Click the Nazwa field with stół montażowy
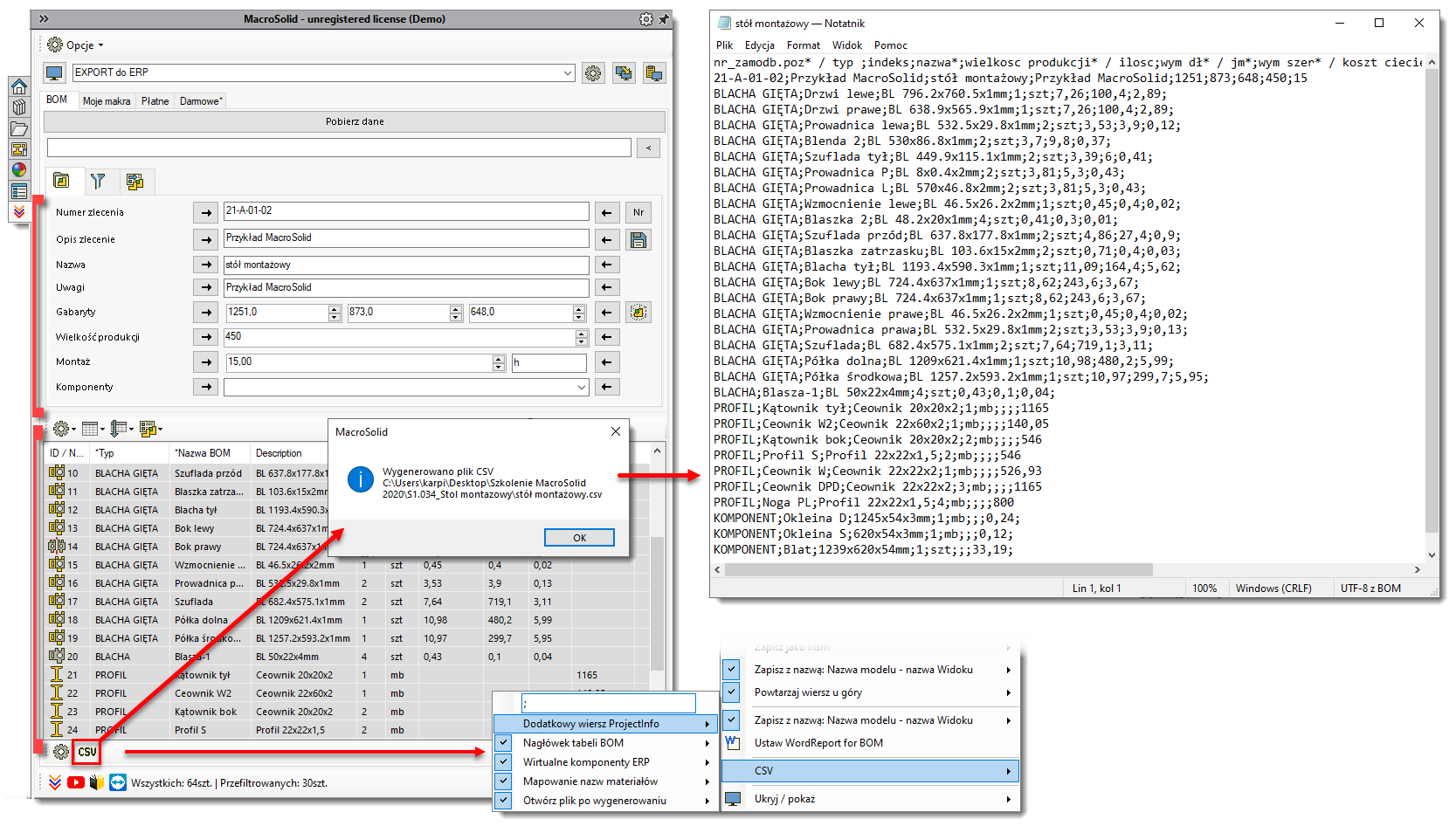Viewport: 1456px width, 826px height. pyautogui.click(x=406, y=265)
